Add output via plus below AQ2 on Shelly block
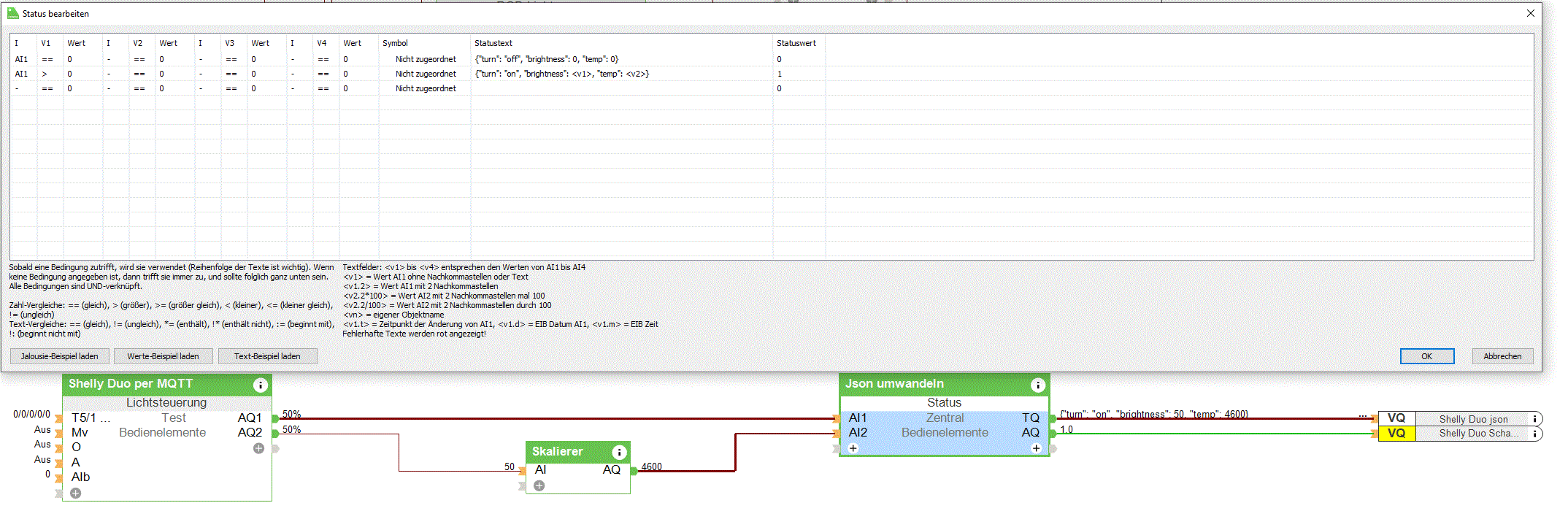 (258, 448)
